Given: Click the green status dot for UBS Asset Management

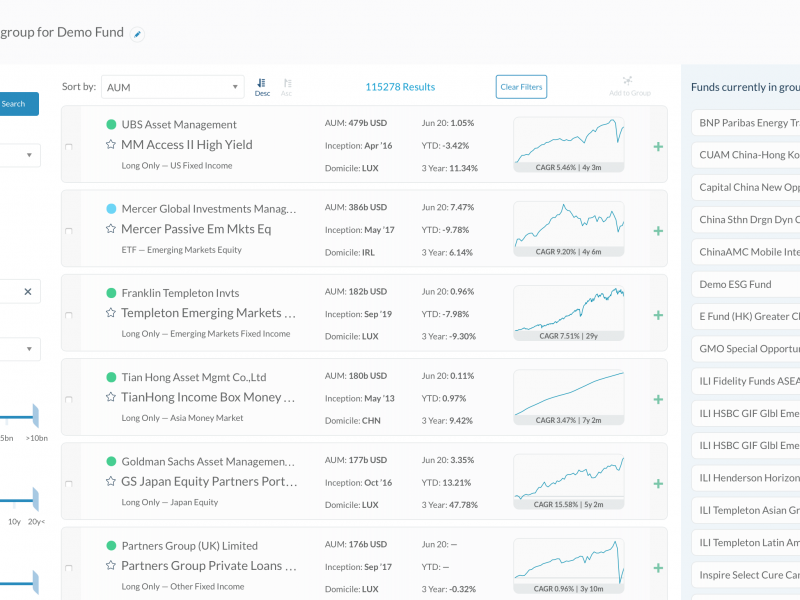Looking at the screenshot, I should [111, 124].
